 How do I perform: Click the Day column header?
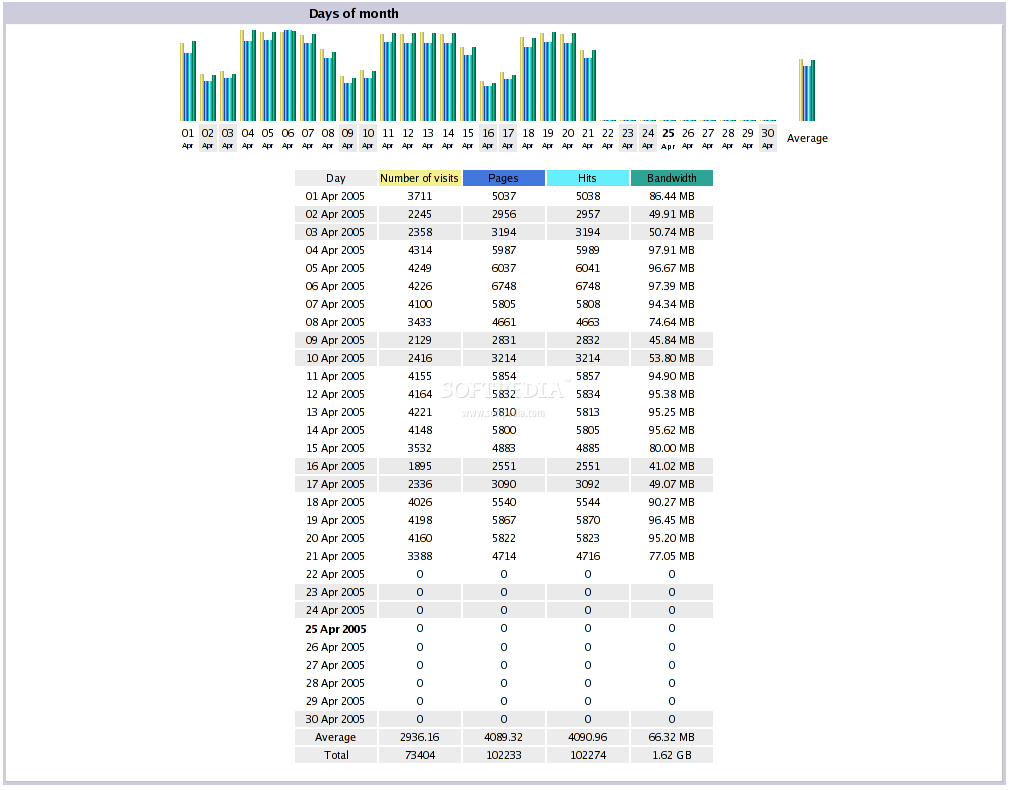click(x=335, y=178)
